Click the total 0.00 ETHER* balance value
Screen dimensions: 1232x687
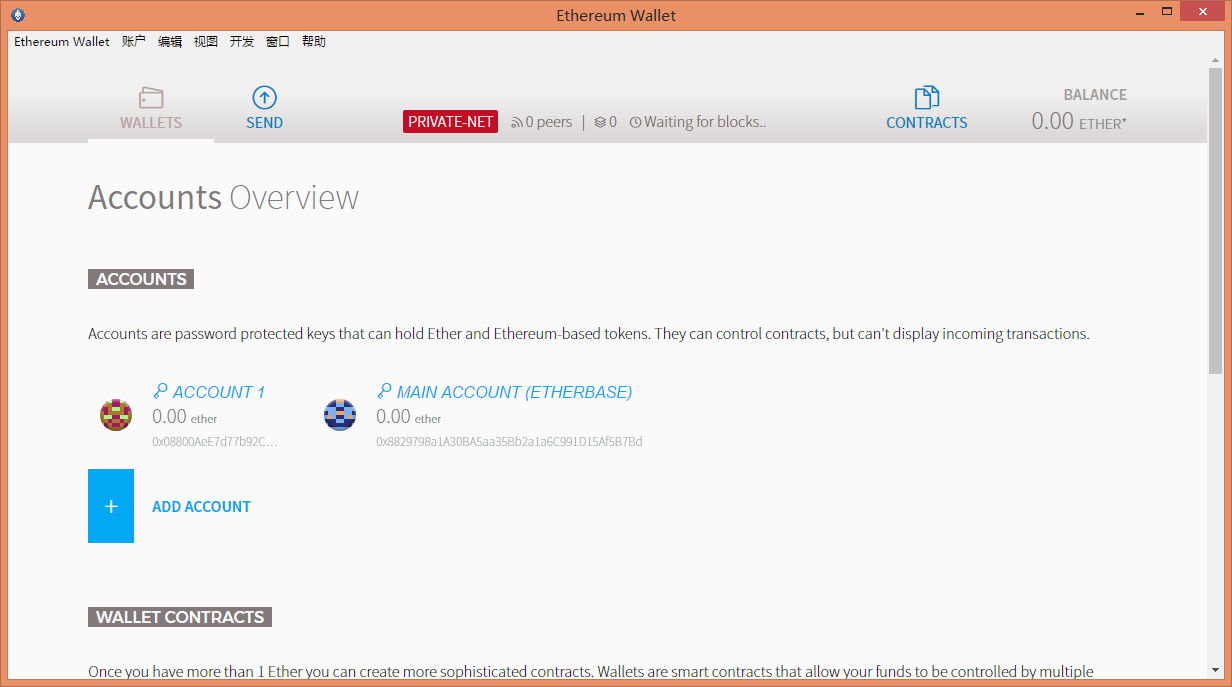(x=1079, y=122)
